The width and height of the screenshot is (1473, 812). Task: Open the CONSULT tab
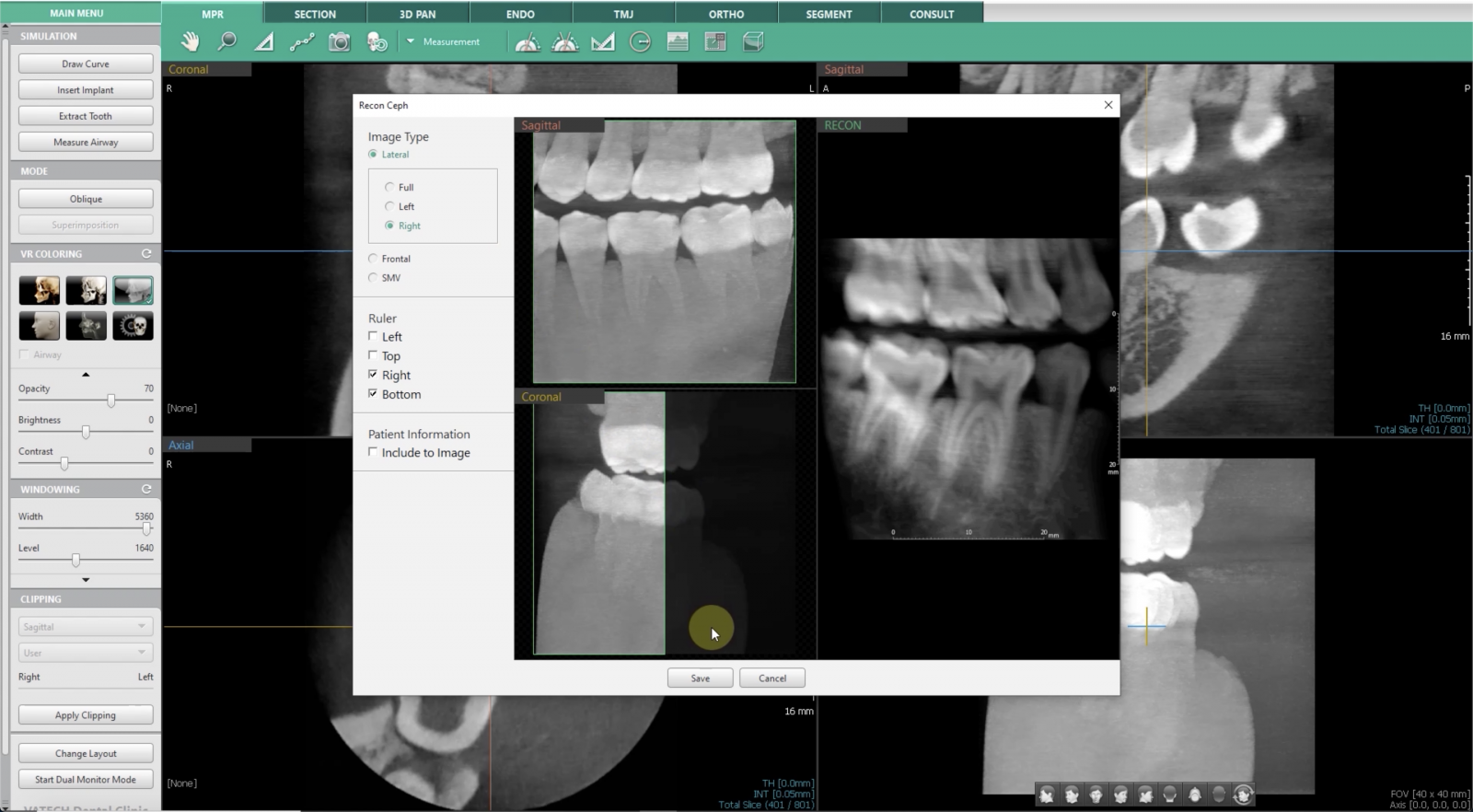point(932,14)
